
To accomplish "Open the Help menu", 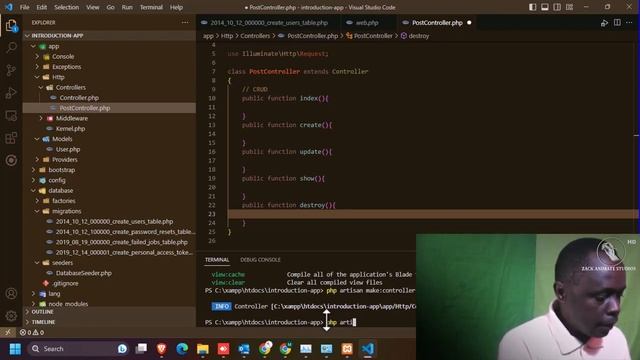I will (x=176, y=7).
